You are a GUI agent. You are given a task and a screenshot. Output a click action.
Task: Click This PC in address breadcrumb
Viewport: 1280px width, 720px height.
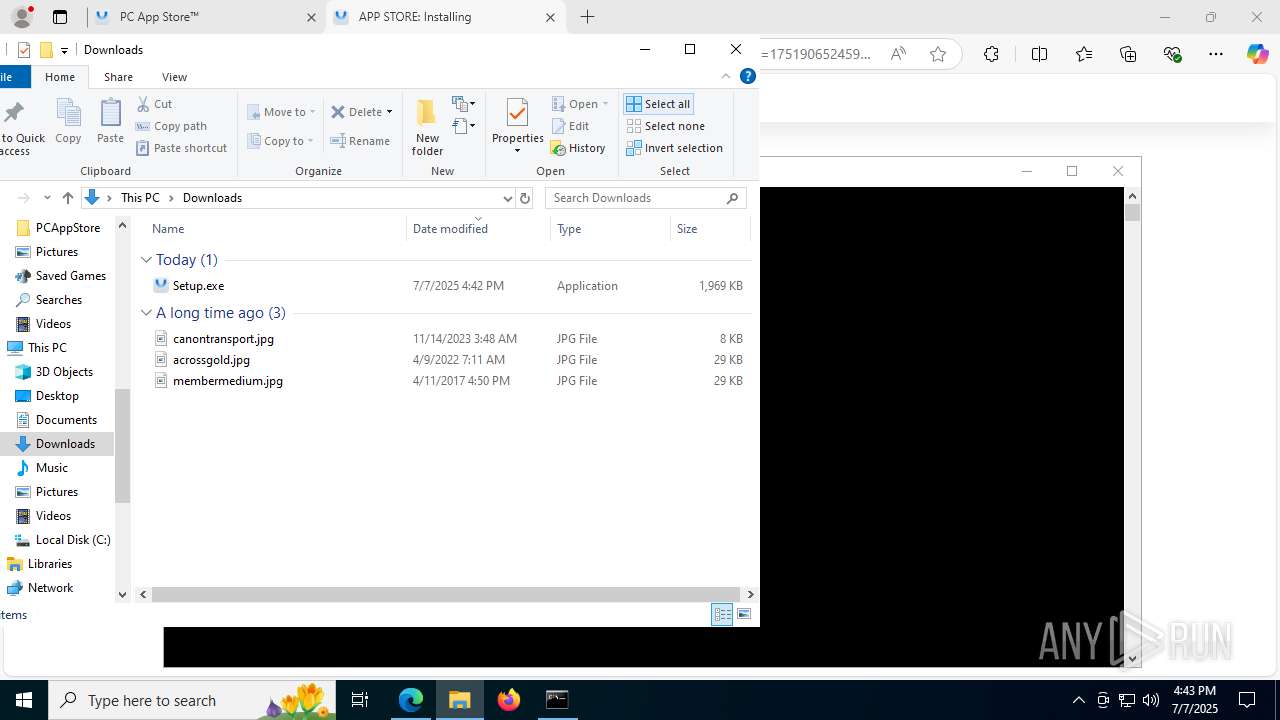[x=140, y=198]
